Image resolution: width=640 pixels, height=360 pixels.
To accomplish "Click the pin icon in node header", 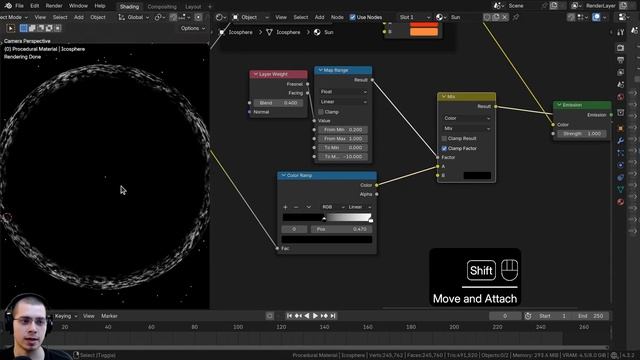I will (516, 17).
